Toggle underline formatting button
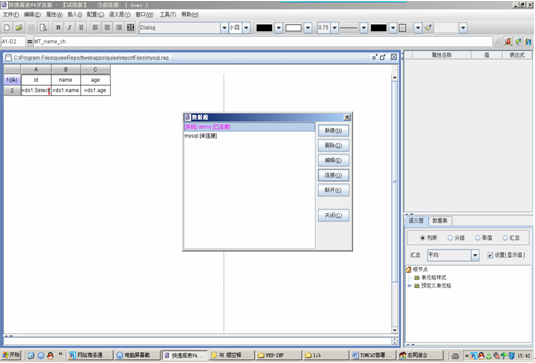The width and height of the screenshot is (535, 363). click(x=81, y=28)
